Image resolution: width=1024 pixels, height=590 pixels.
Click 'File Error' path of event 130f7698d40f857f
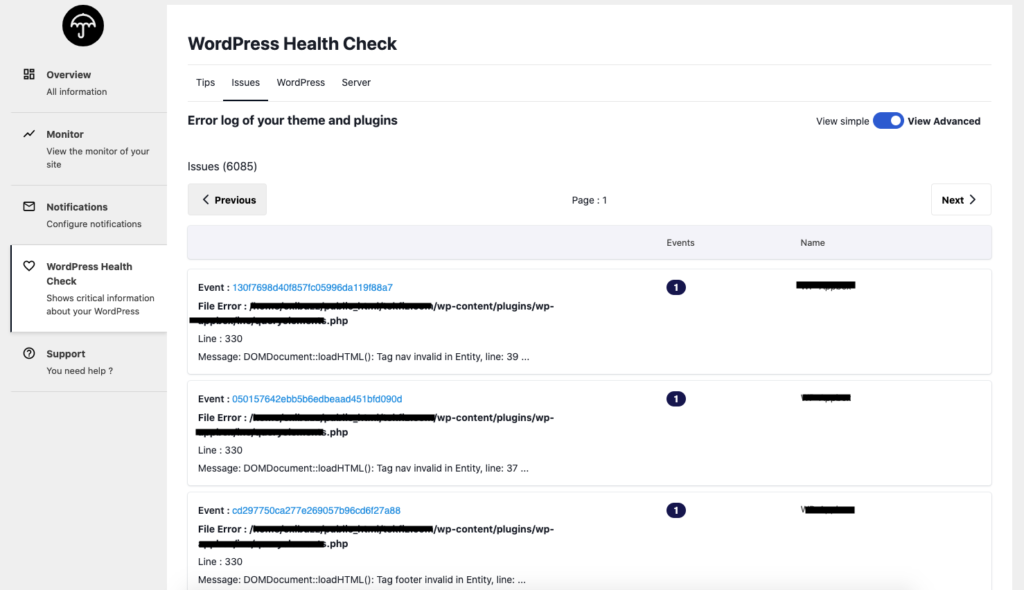(372, 313)
